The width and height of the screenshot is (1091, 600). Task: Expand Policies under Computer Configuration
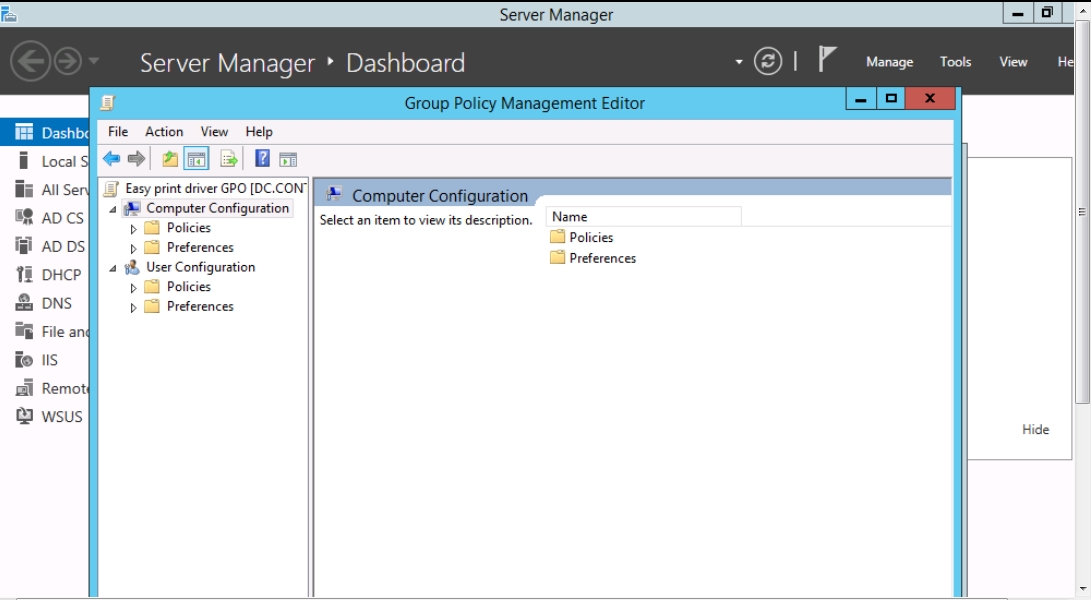click(x=134, y=229)
